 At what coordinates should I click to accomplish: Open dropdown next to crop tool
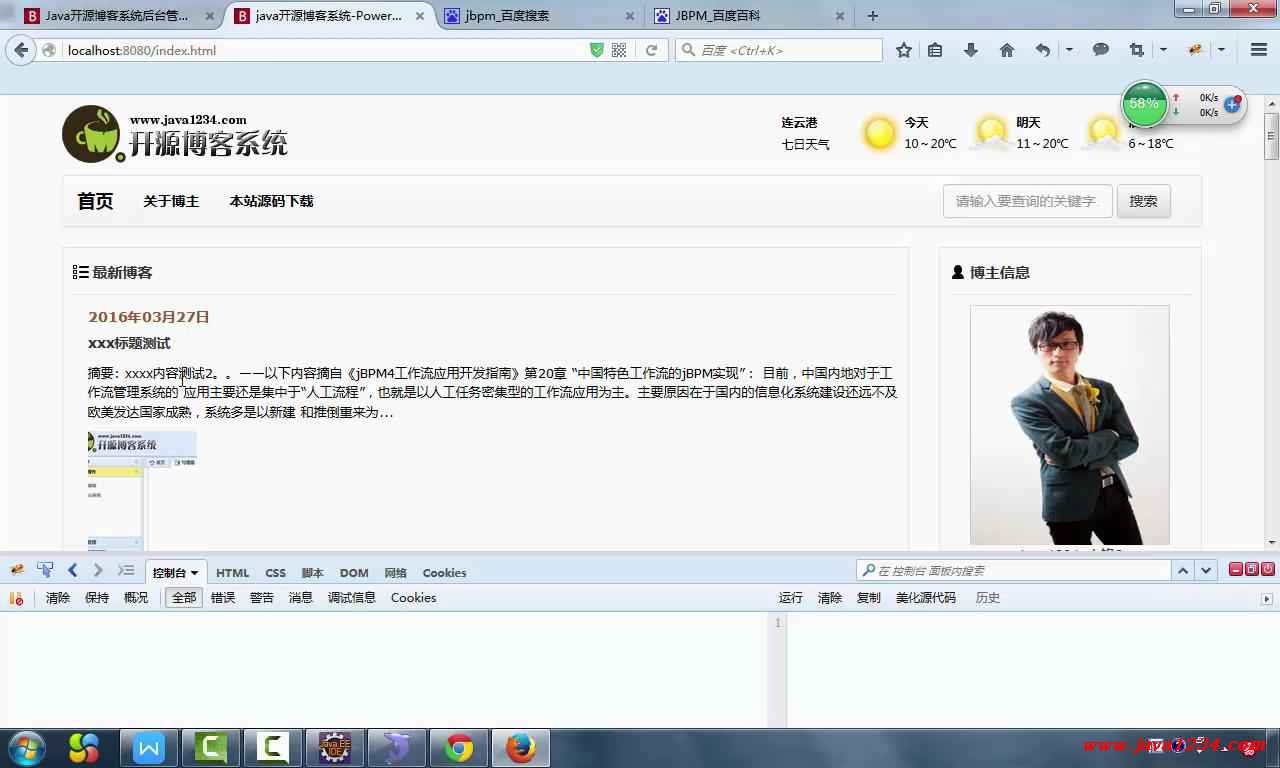[1163, 50]
